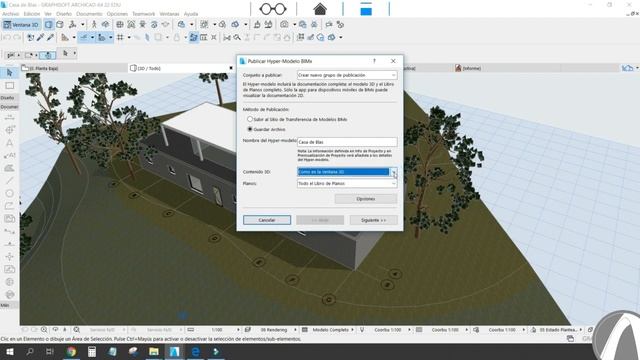Image resolution: width=640 pixels, height=360 pixels.
Task: Expand the Documen section of the toolbox
Action: click(9, 107)
